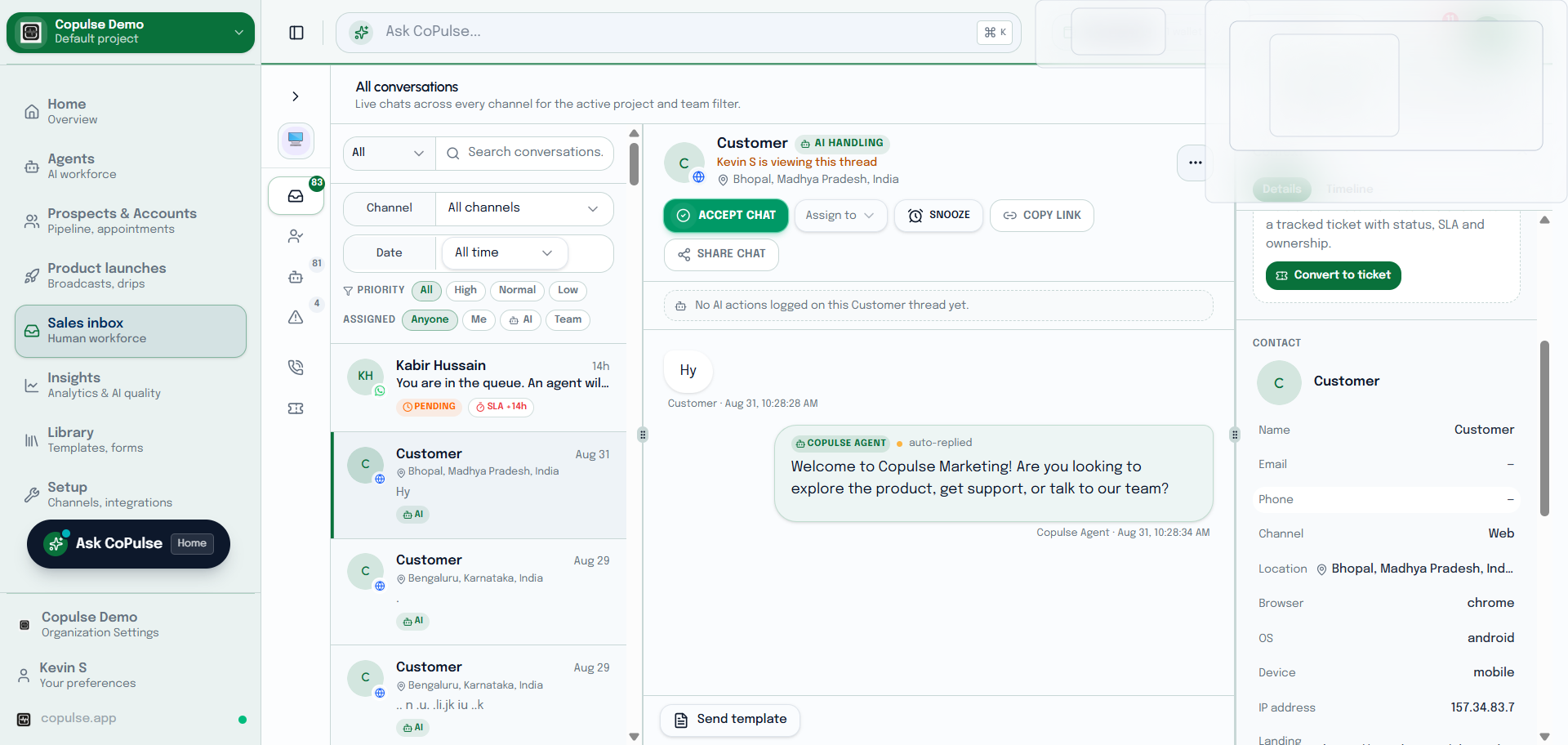The height and width of the screenshot is (745, 1568).
Task: Open the All time date dropdown
Action: [505, 253]
